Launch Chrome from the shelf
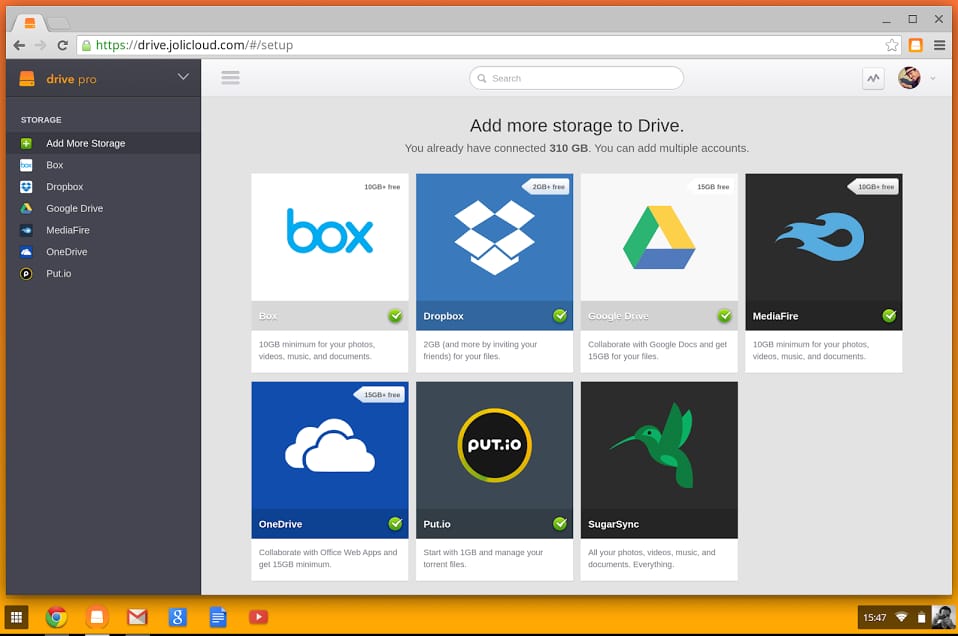958x636 pixels. (56, 617)
